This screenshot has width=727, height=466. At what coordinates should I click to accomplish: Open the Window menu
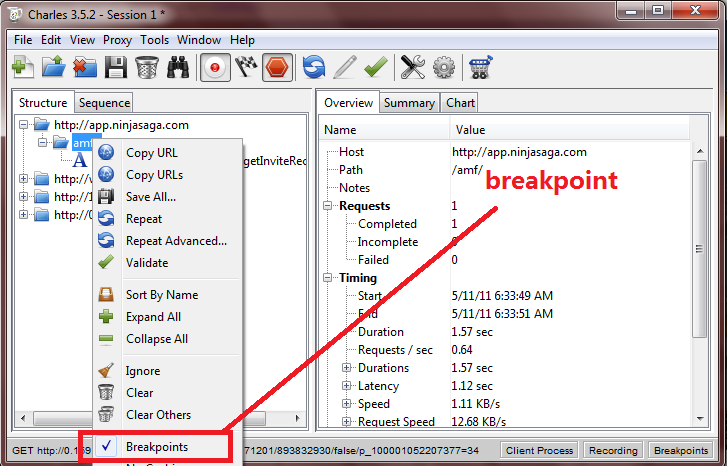(x=199, y=40)
